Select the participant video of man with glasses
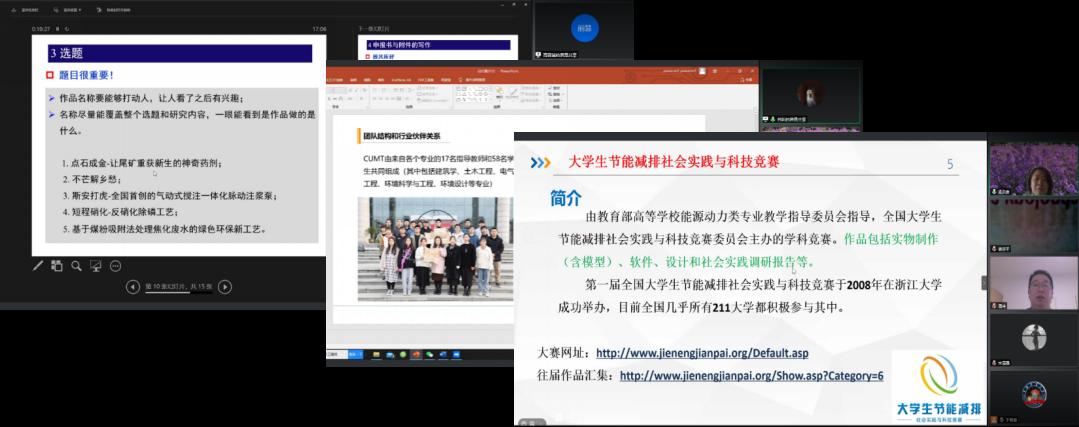Viewport: 1079px width, 427px height. click(x=1033, y=282)
